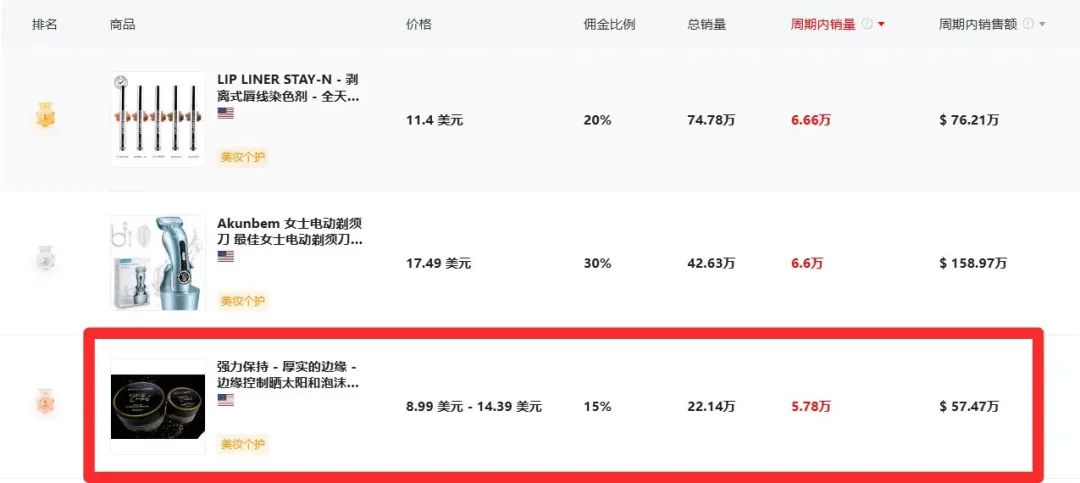1080x483 pixels.
Task: Click the info icon beside 周期内销量
Action: click(867, 24)
